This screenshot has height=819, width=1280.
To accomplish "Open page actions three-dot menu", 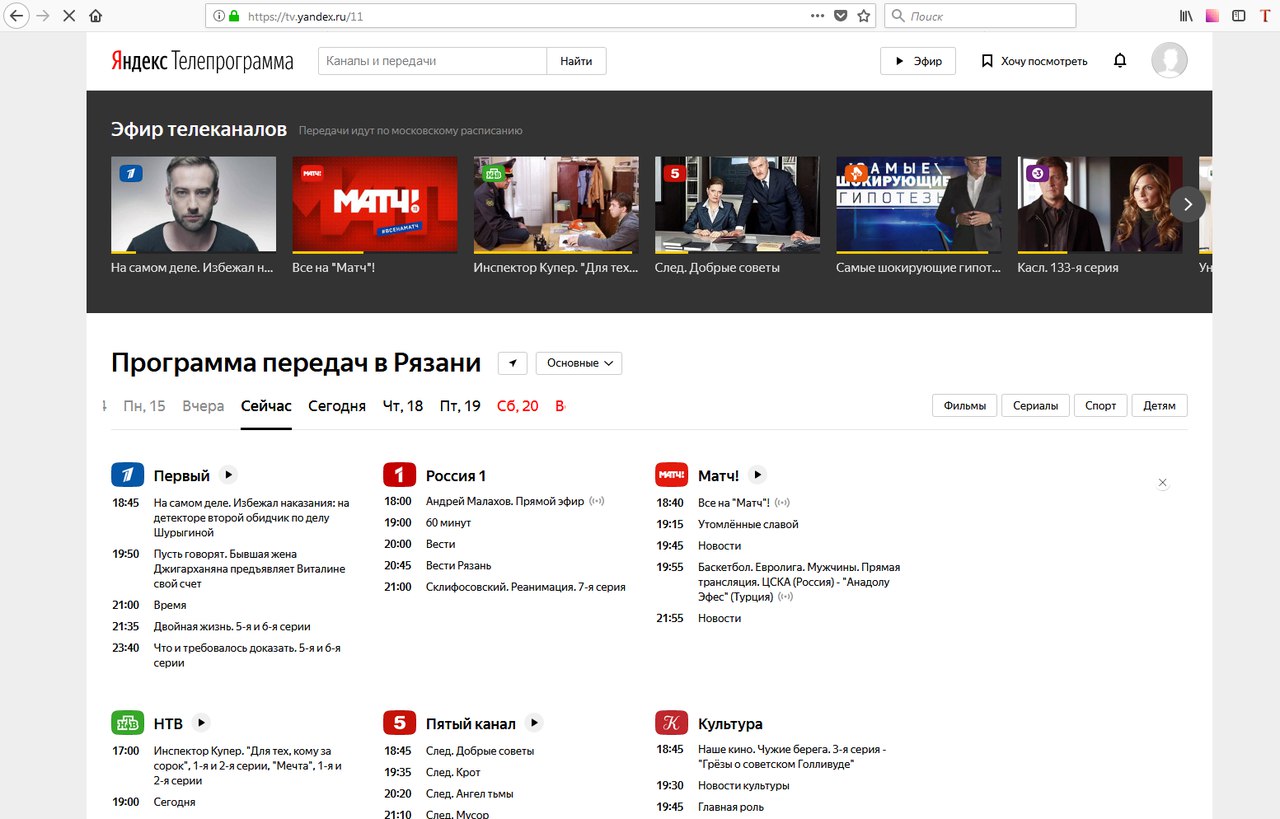I will point(818,16).
